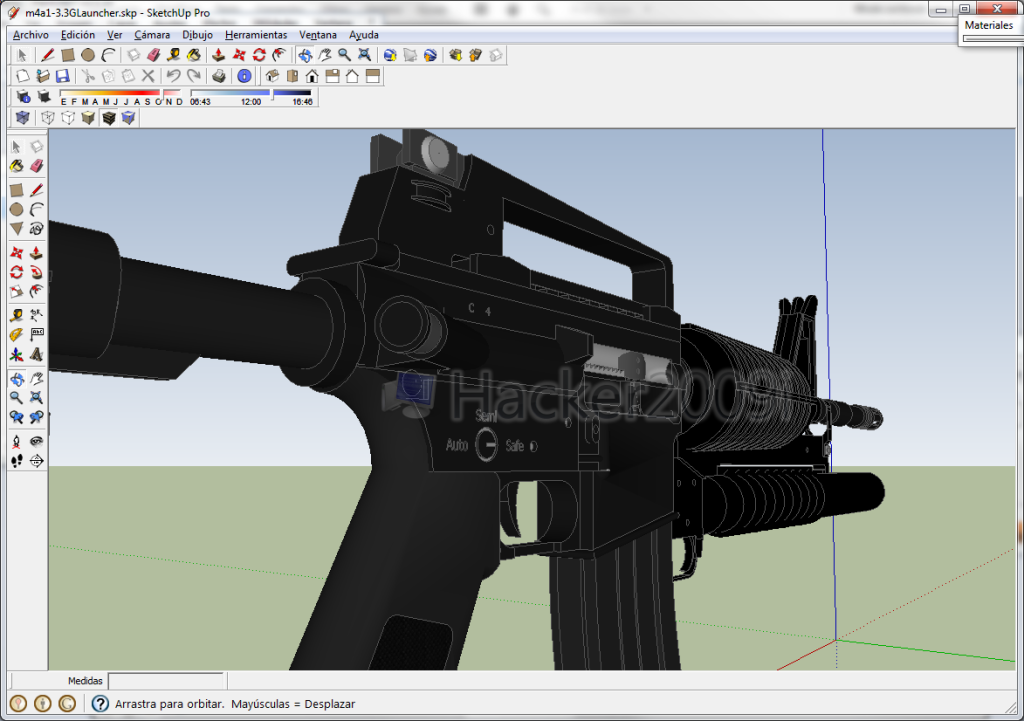
Task: Select the Scale tool
Action: click(16, 292)
